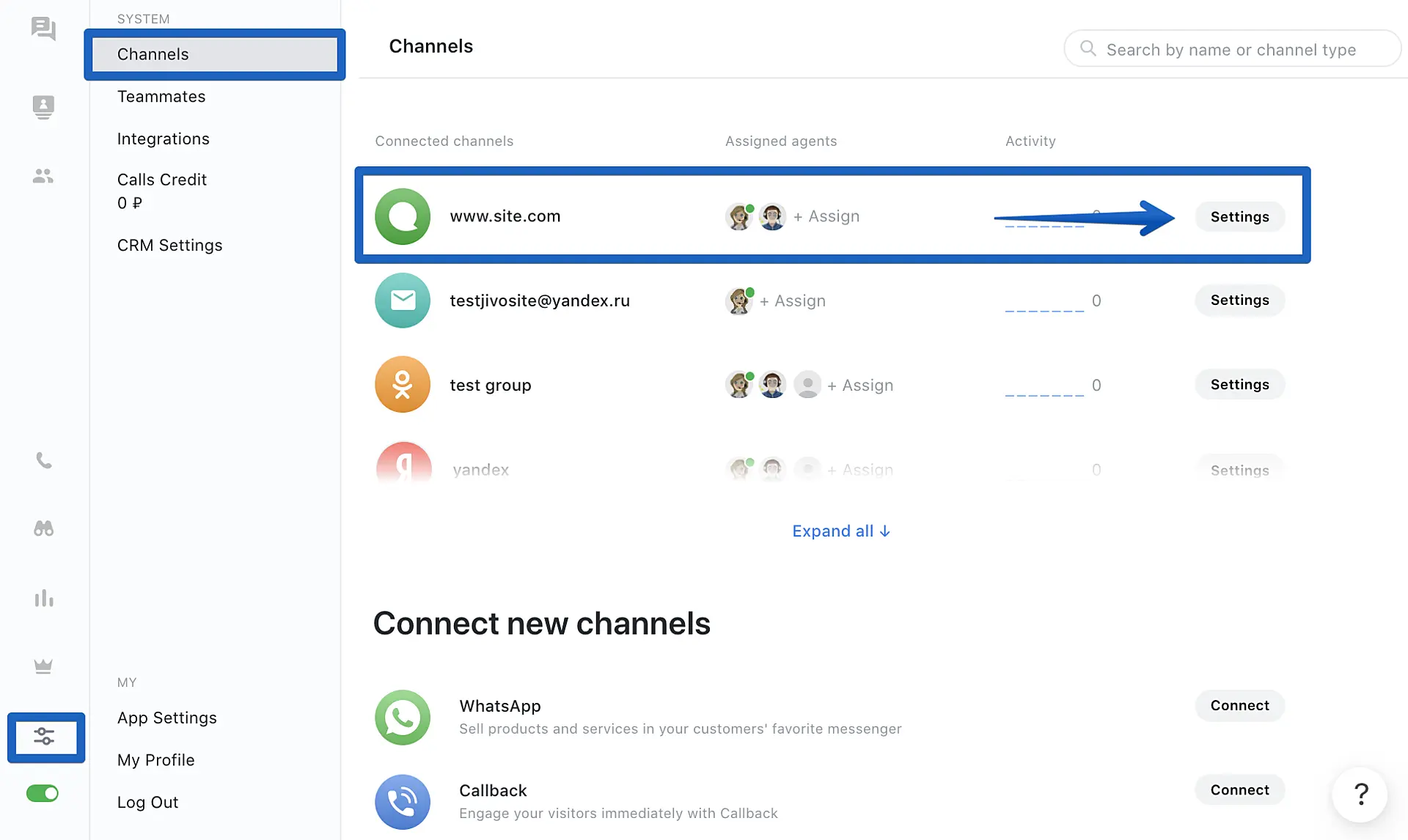Open the team members people icon

[43, 176]
